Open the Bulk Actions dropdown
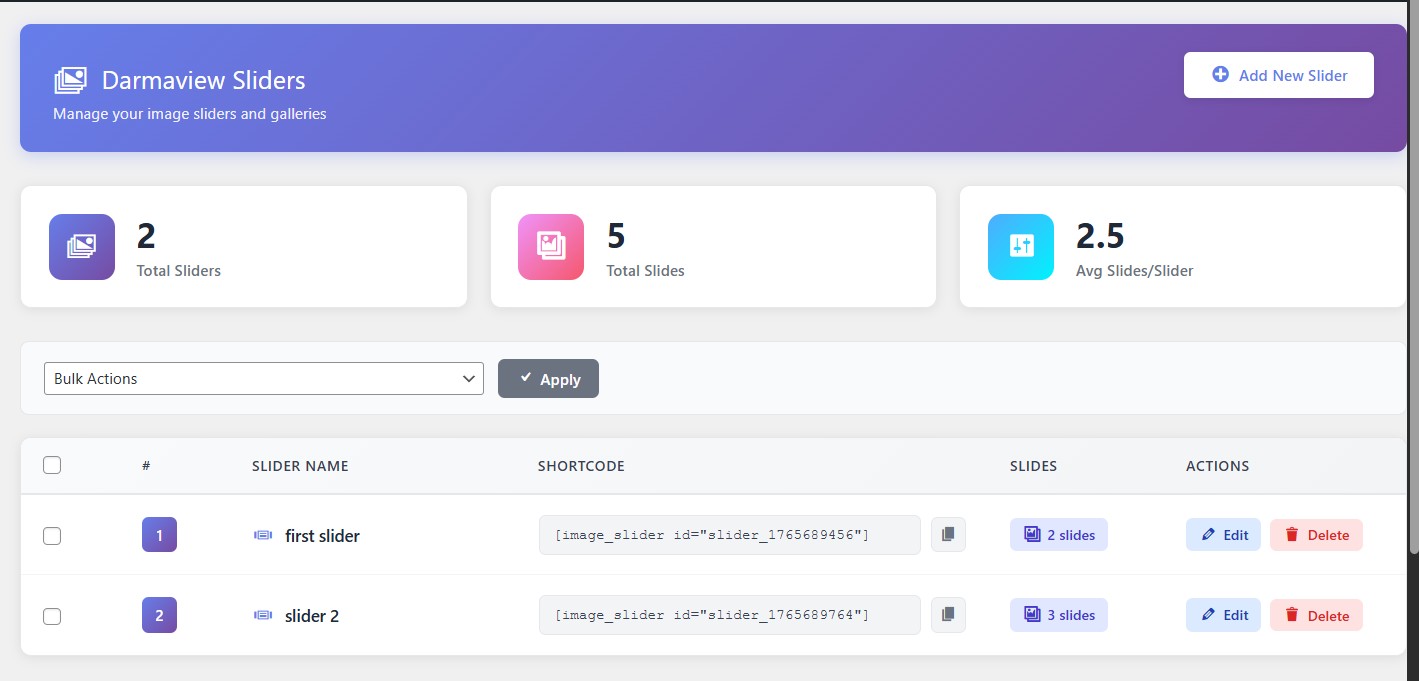The height and width of the screenshot is (681, 1419). 264,379
